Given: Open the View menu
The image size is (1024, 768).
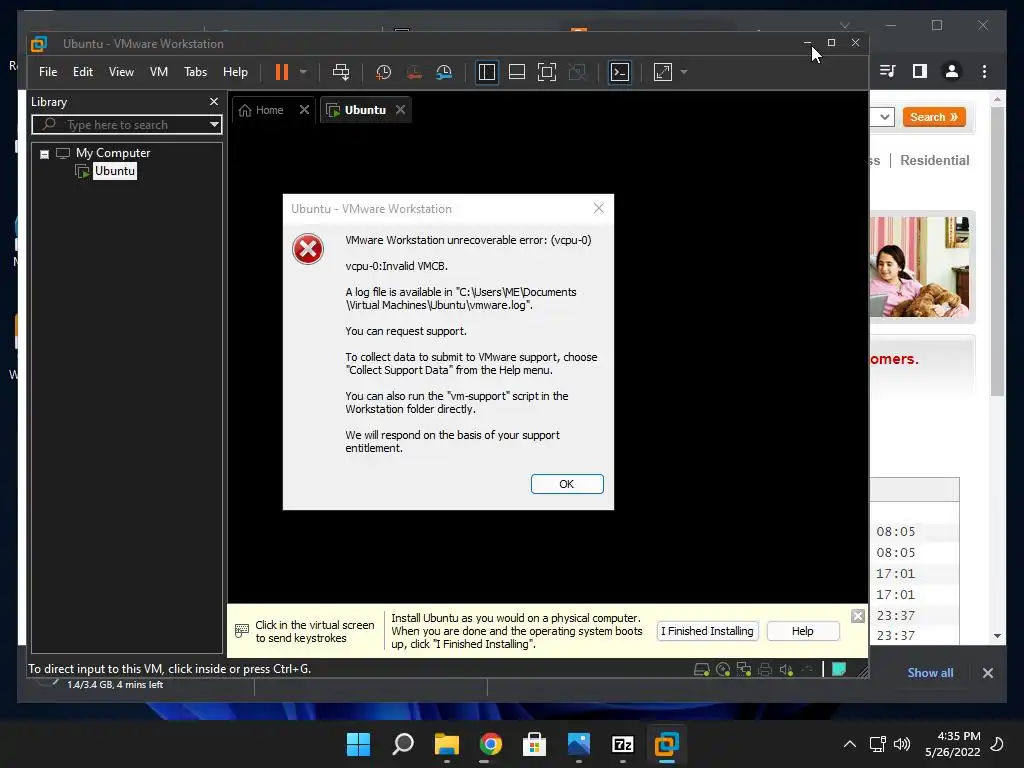Looking at the screenshot, I should coord(121,72).
